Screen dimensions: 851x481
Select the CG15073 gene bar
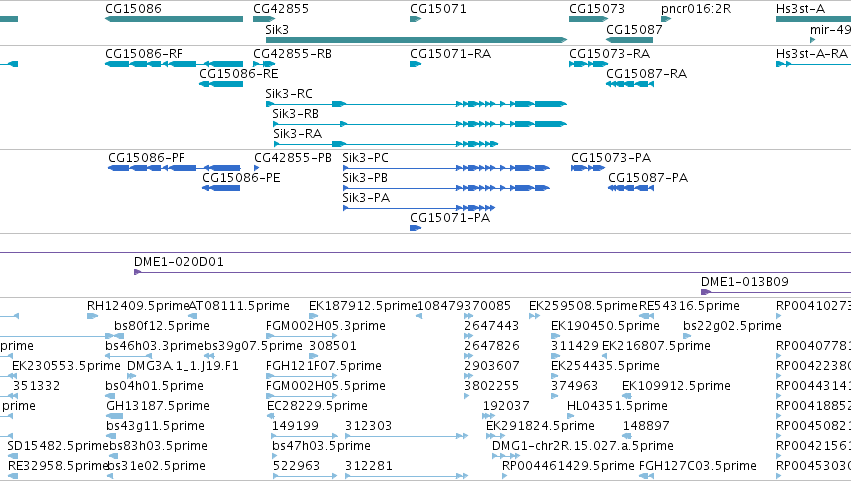tap(588, 19)
